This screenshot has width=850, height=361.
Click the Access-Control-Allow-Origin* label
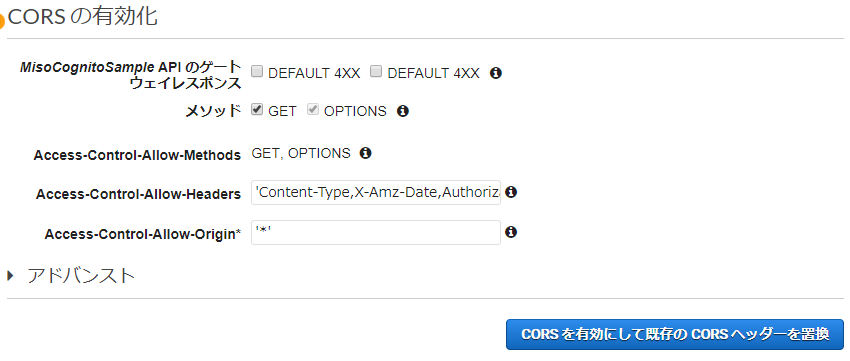(x=143, y=234)
